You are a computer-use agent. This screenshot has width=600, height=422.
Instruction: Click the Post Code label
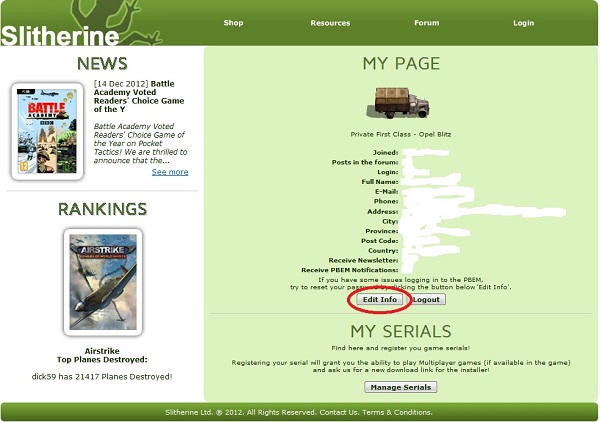point(380,241)
